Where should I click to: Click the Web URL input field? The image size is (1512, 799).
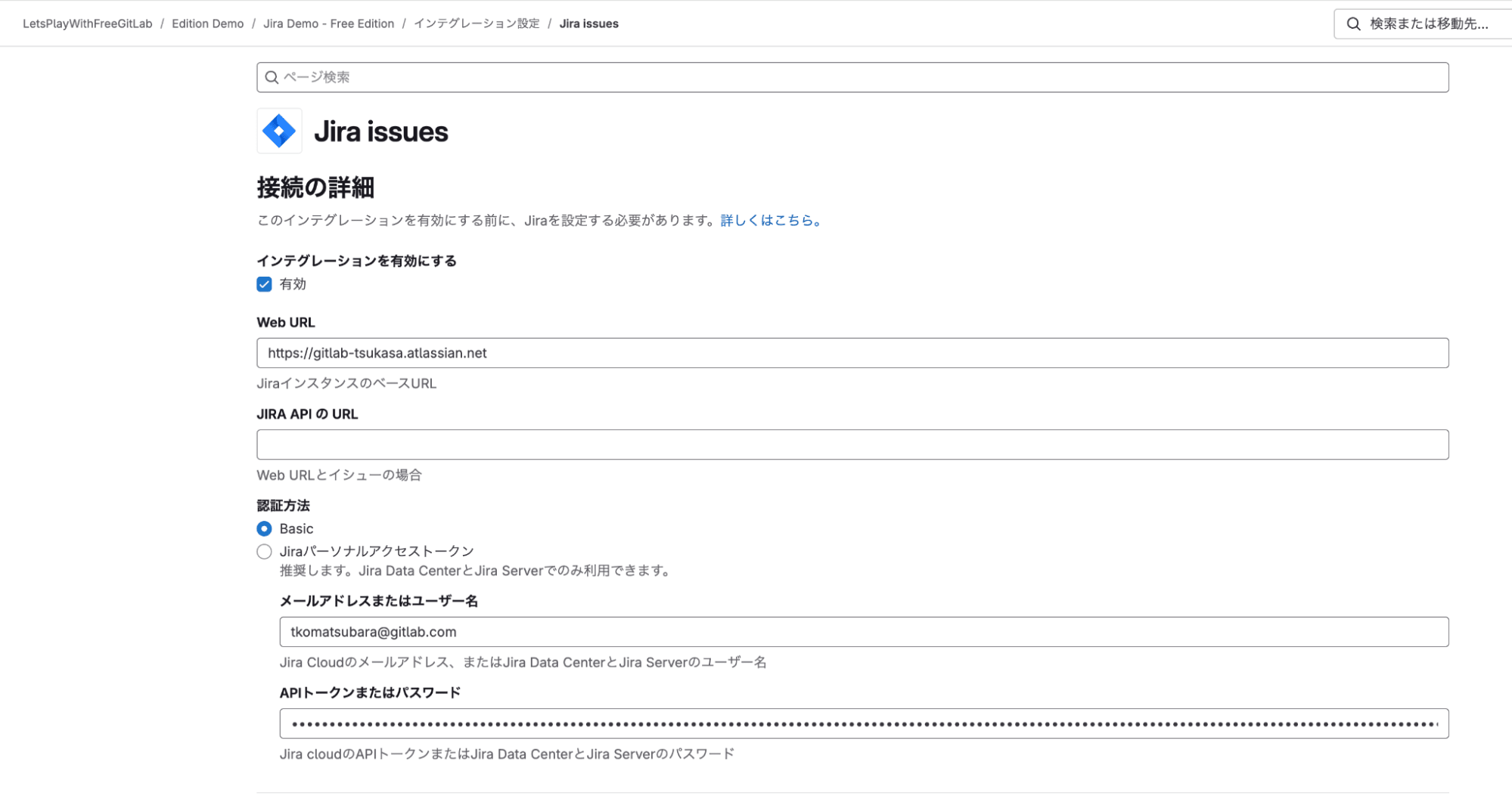852,353
